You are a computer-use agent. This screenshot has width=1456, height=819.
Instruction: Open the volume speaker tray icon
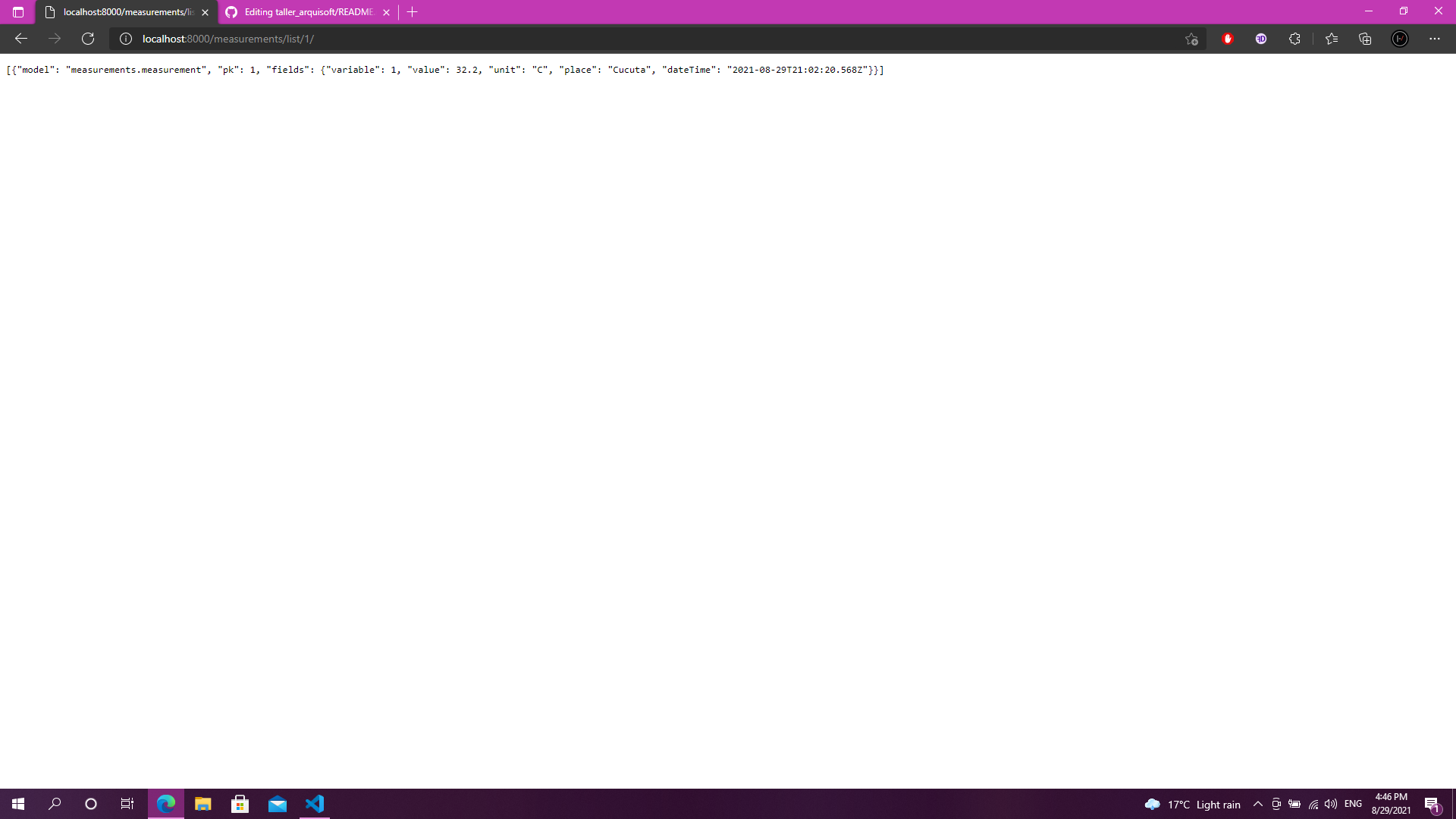click(x=1331, y=804)
